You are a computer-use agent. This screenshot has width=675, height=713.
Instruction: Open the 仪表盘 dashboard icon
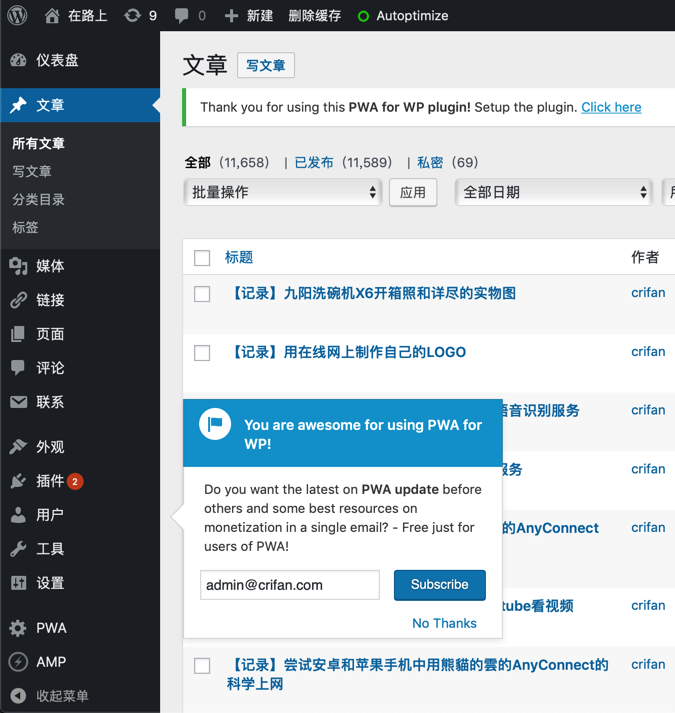[x=18, y=60]
